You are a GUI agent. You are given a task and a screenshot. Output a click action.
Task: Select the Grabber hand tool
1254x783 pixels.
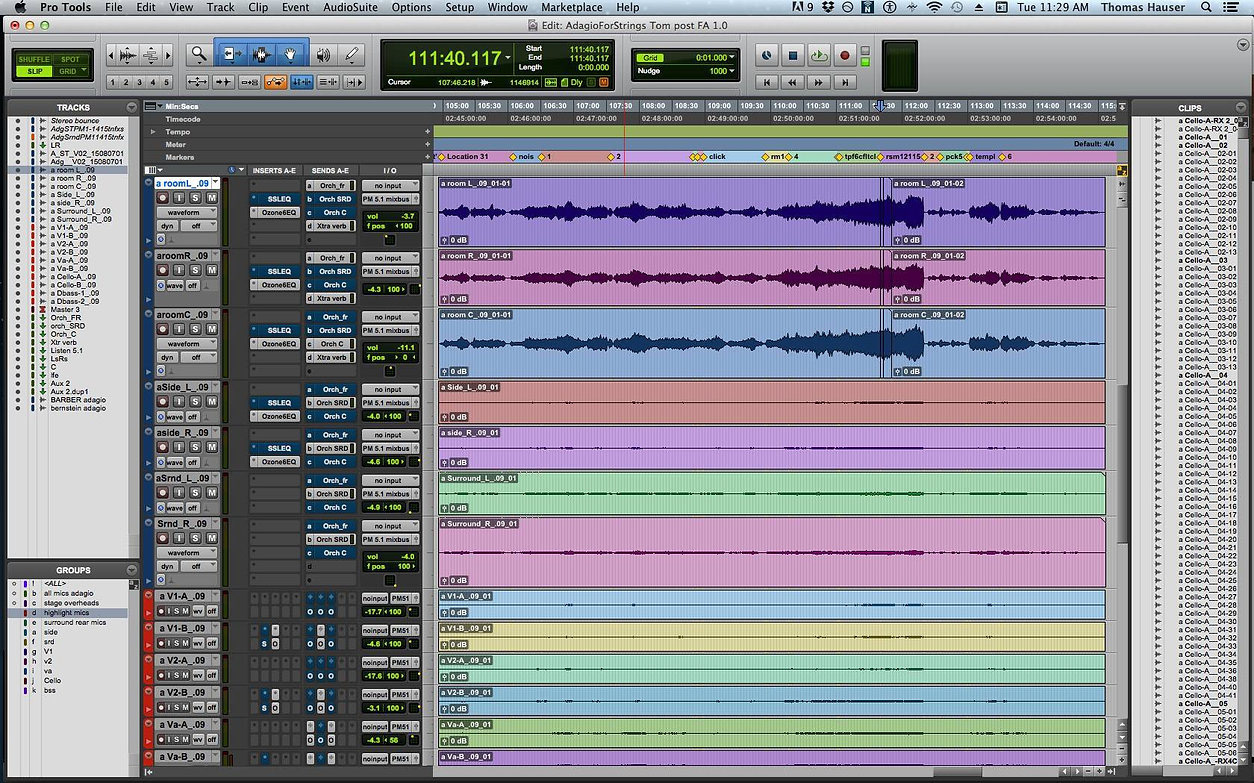pos(291,55)
